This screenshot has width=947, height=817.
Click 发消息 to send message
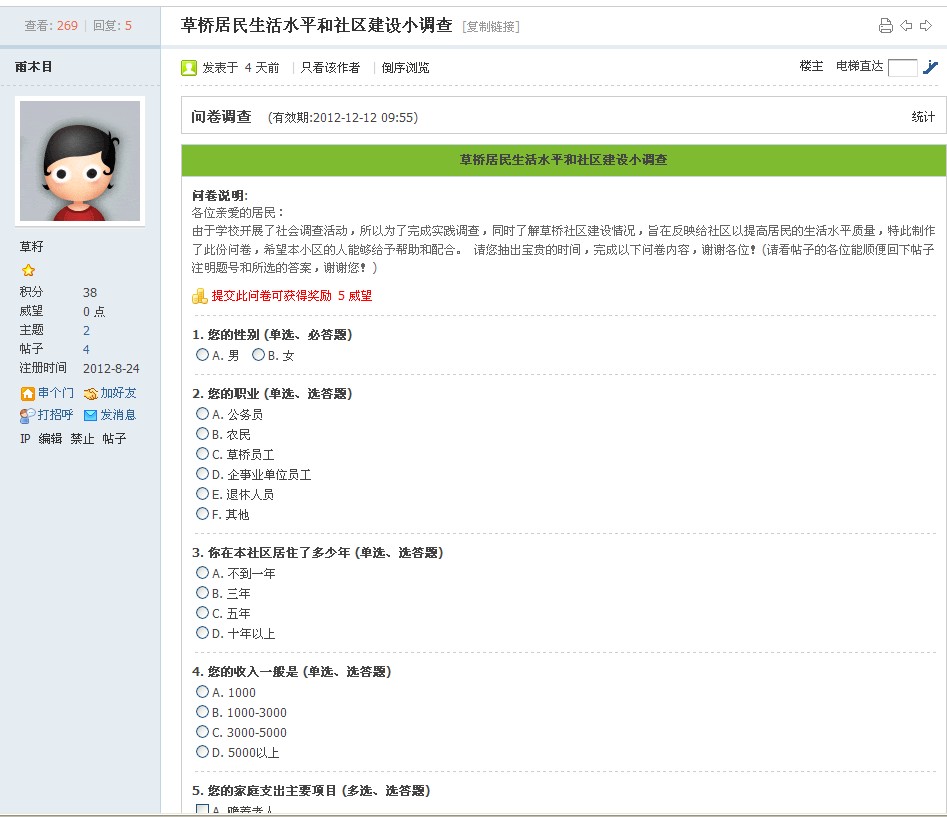tap(118, 415)
